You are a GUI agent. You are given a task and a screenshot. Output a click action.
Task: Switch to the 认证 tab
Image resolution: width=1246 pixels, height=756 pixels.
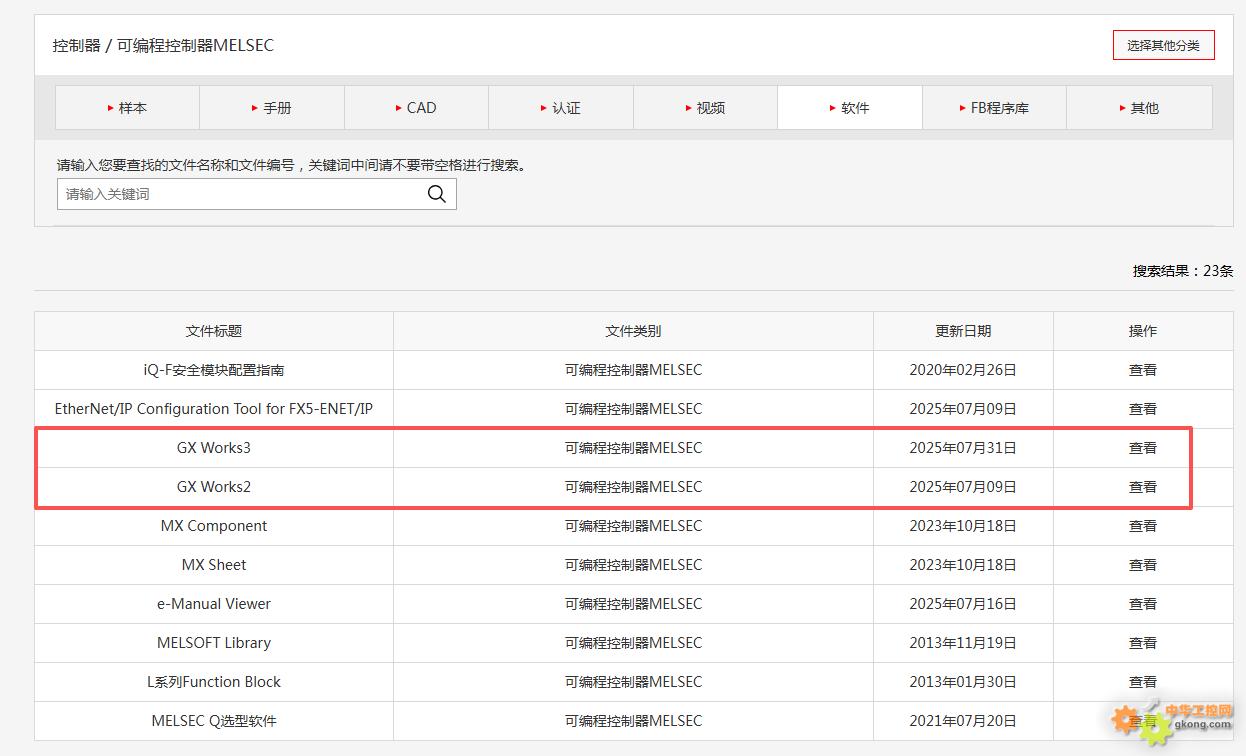coord(561,108)
